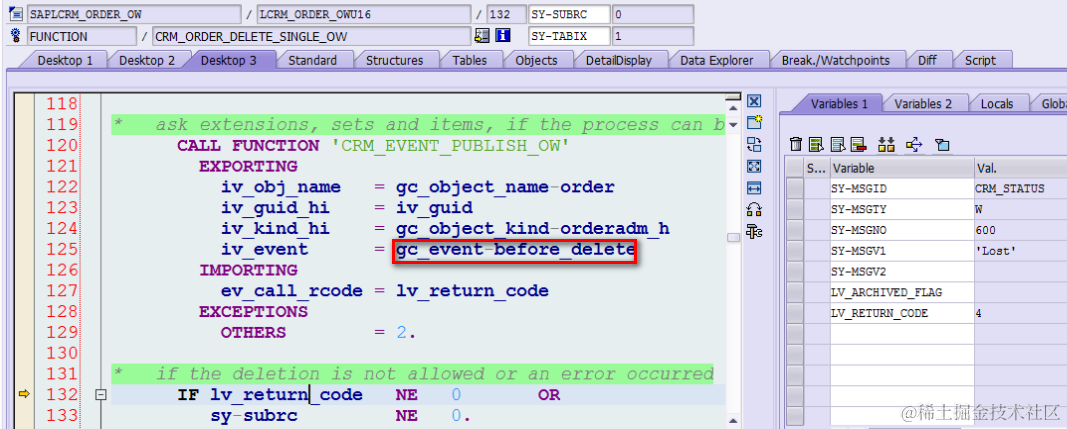Close the source code tool with X icon
This screenshot has height=429, width=1067.
[x=754, y=101]
